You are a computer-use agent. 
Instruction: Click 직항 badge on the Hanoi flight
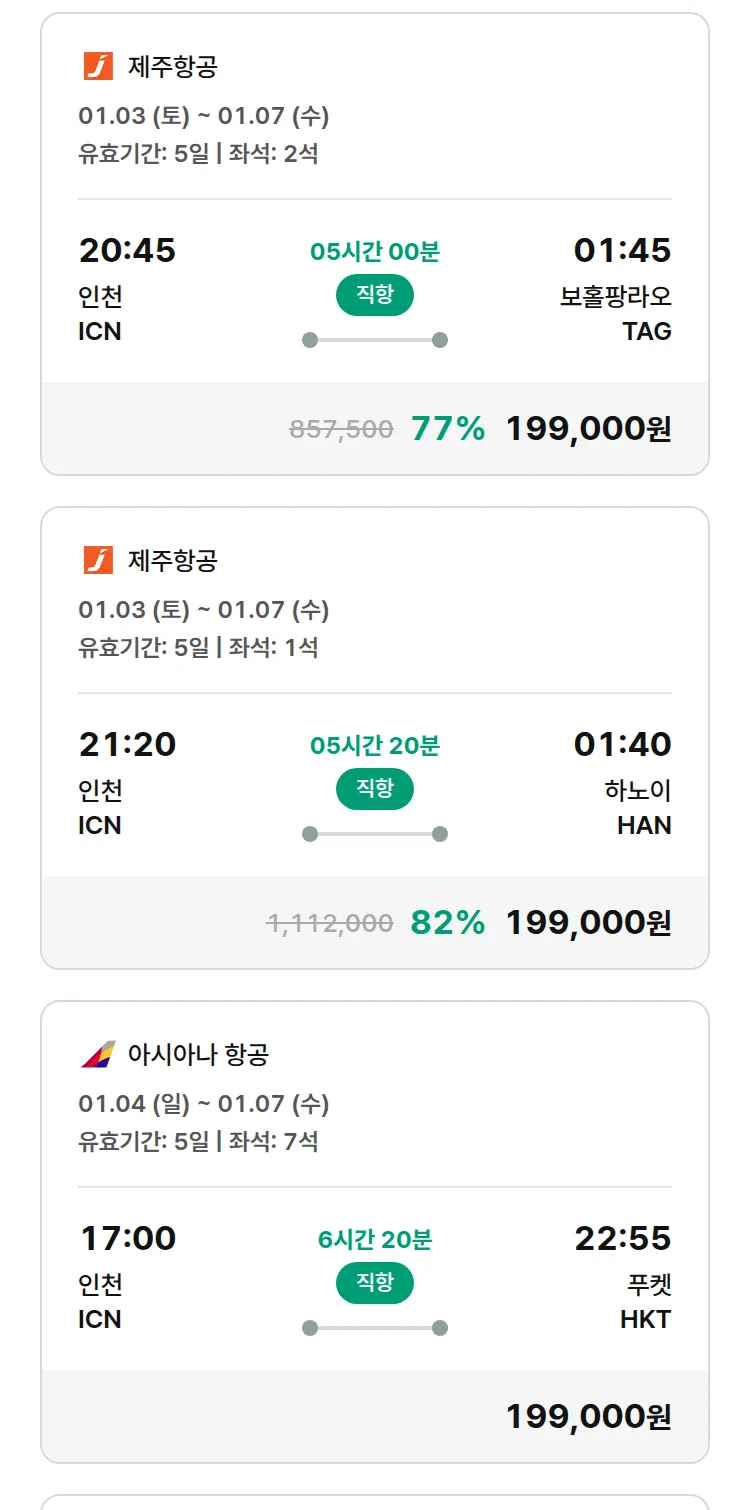375,789
